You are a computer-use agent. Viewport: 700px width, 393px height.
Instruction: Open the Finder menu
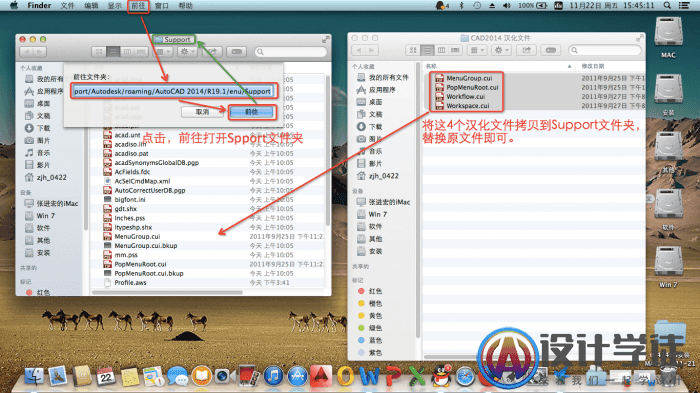tap(39, 5)
